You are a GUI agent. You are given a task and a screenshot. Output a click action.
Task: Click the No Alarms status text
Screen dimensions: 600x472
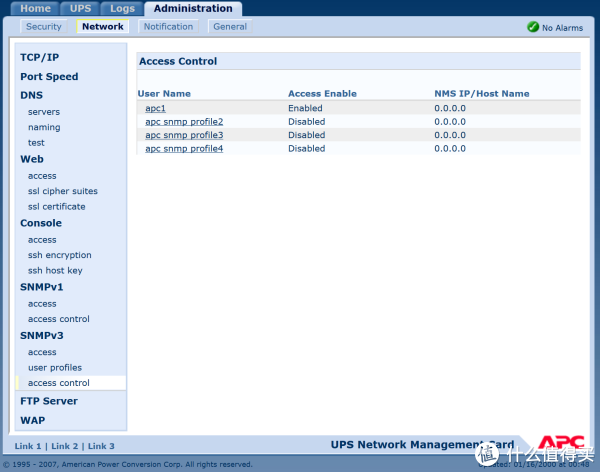562,28
